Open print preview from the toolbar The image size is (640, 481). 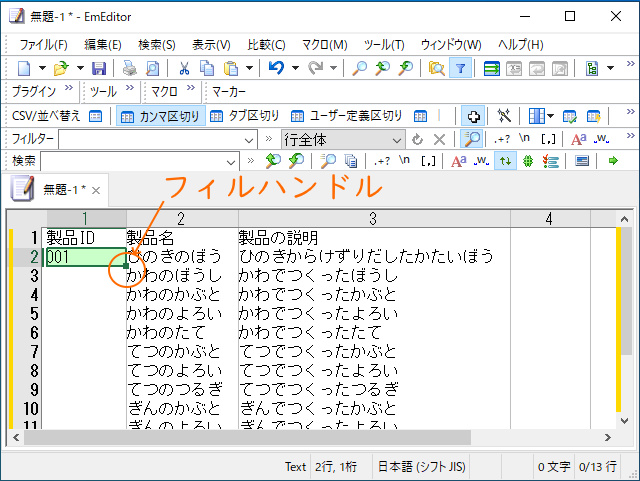[x=153, y=68]
